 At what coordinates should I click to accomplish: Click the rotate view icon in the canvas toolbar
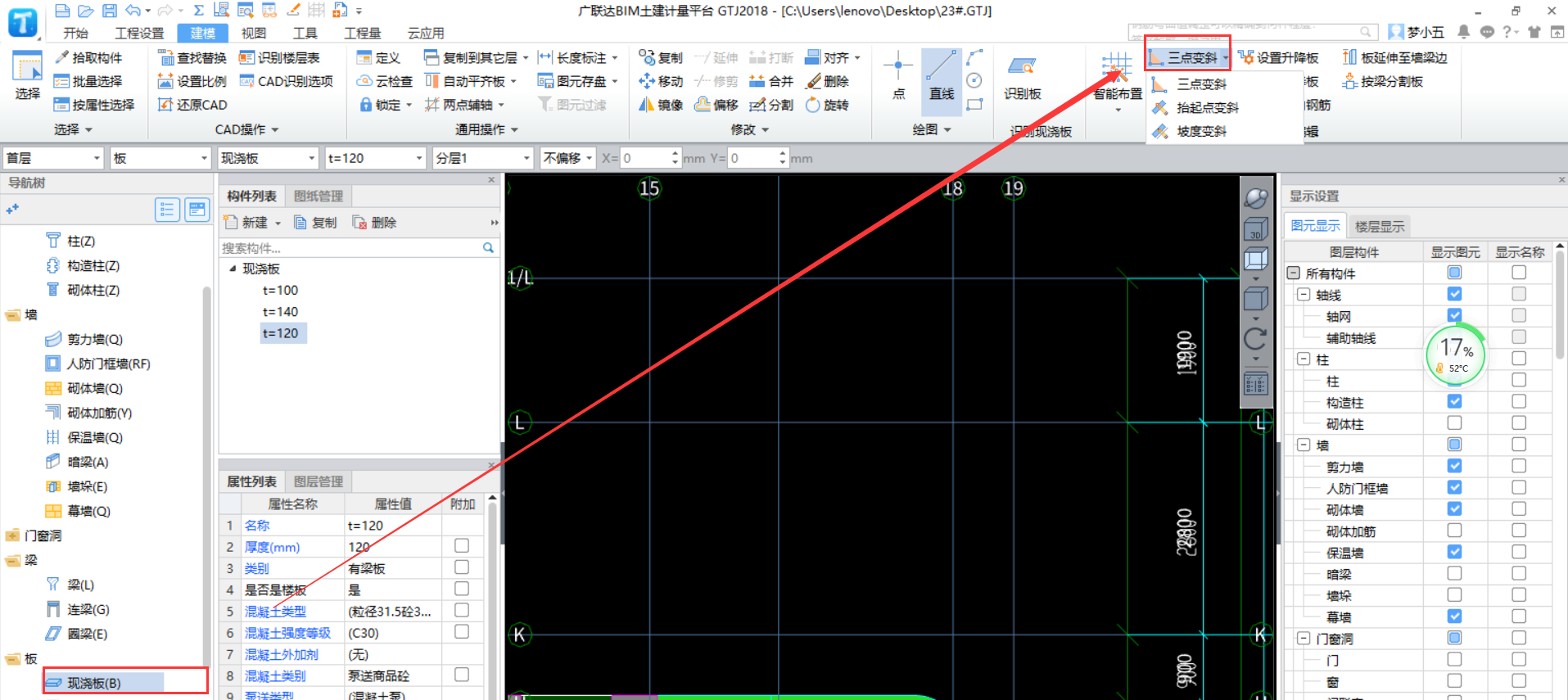click(1256, 338)
